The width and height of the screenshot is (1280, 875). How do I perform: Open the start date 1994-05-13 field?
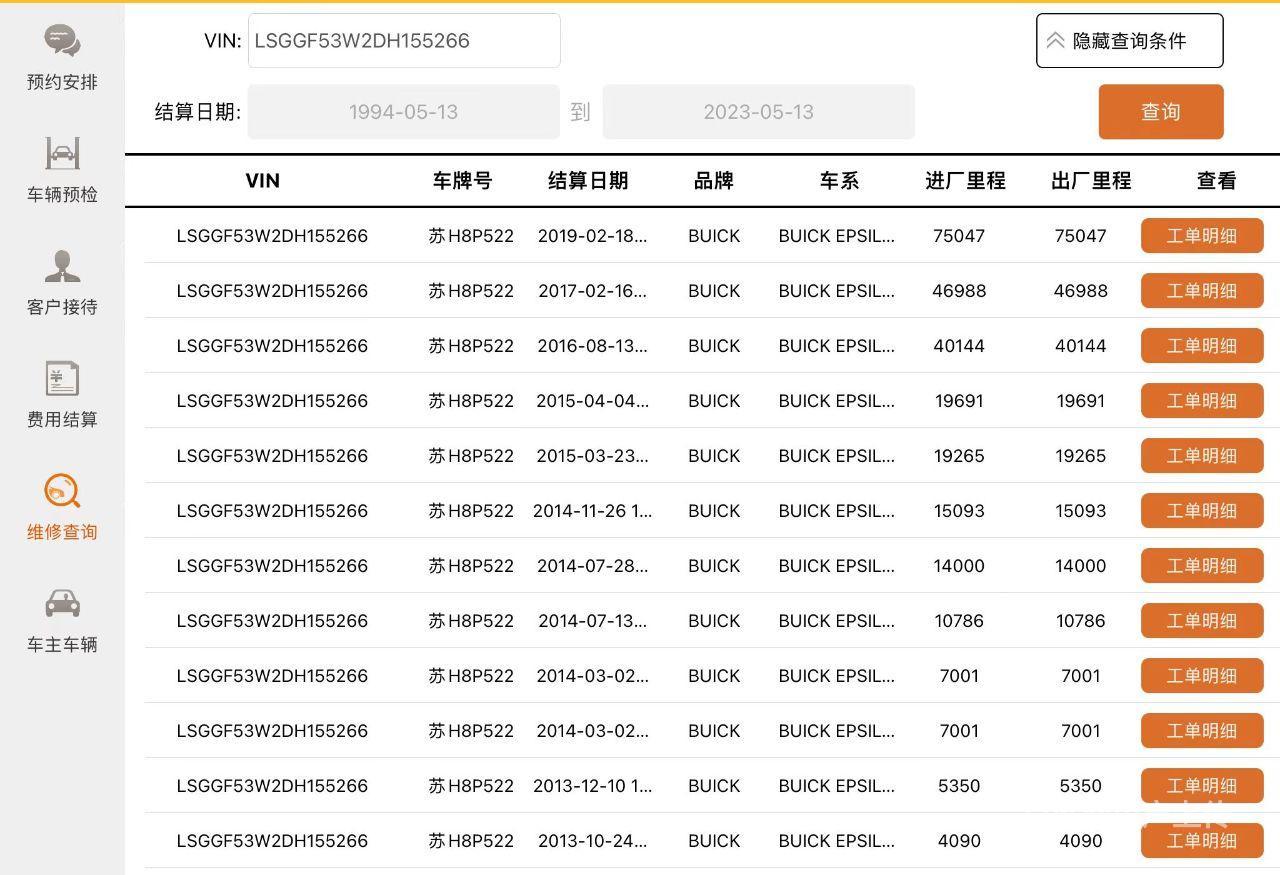[404, 112]
